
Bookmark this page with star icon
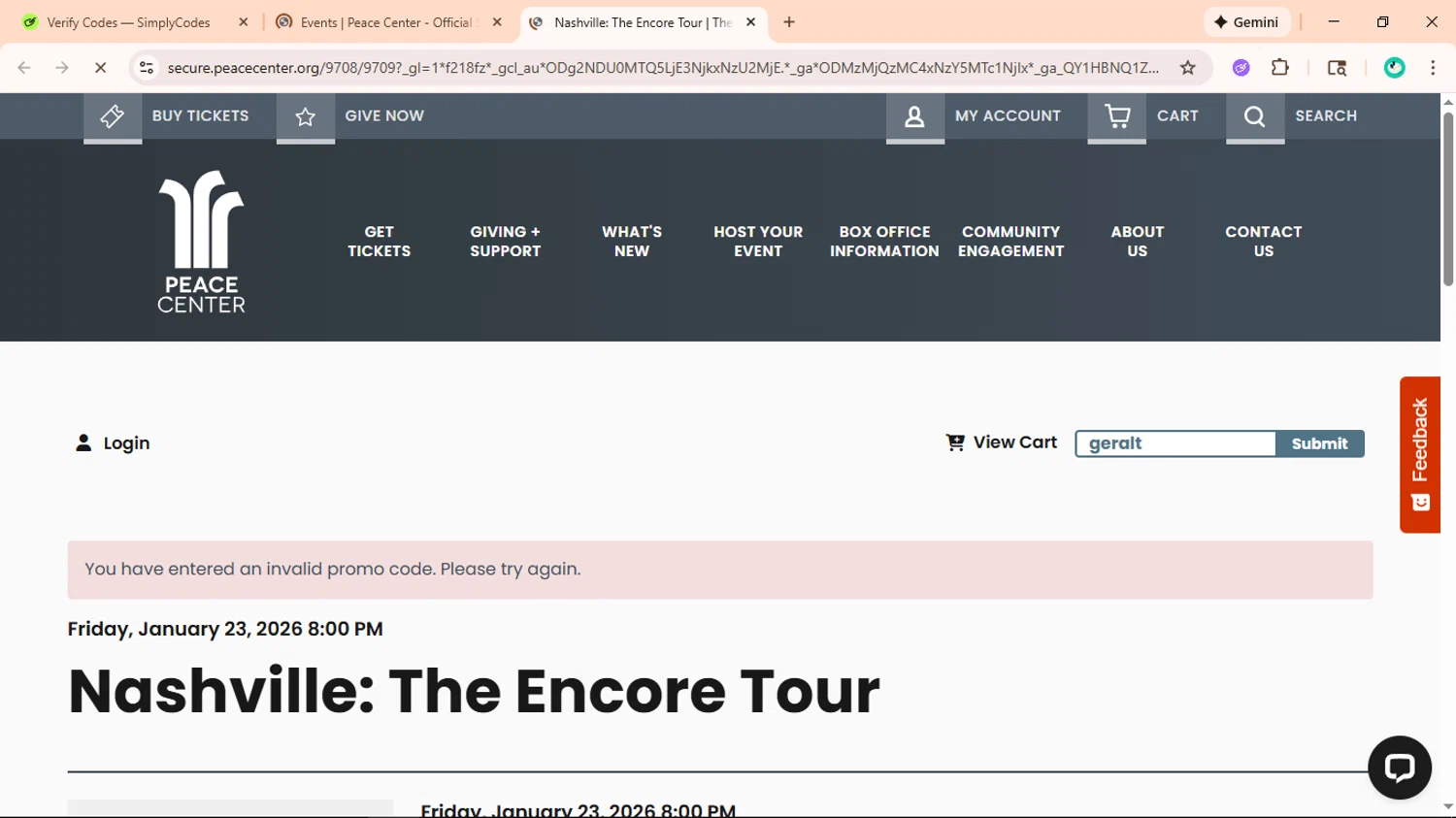pyautogui.click(x=1187, y=68)
